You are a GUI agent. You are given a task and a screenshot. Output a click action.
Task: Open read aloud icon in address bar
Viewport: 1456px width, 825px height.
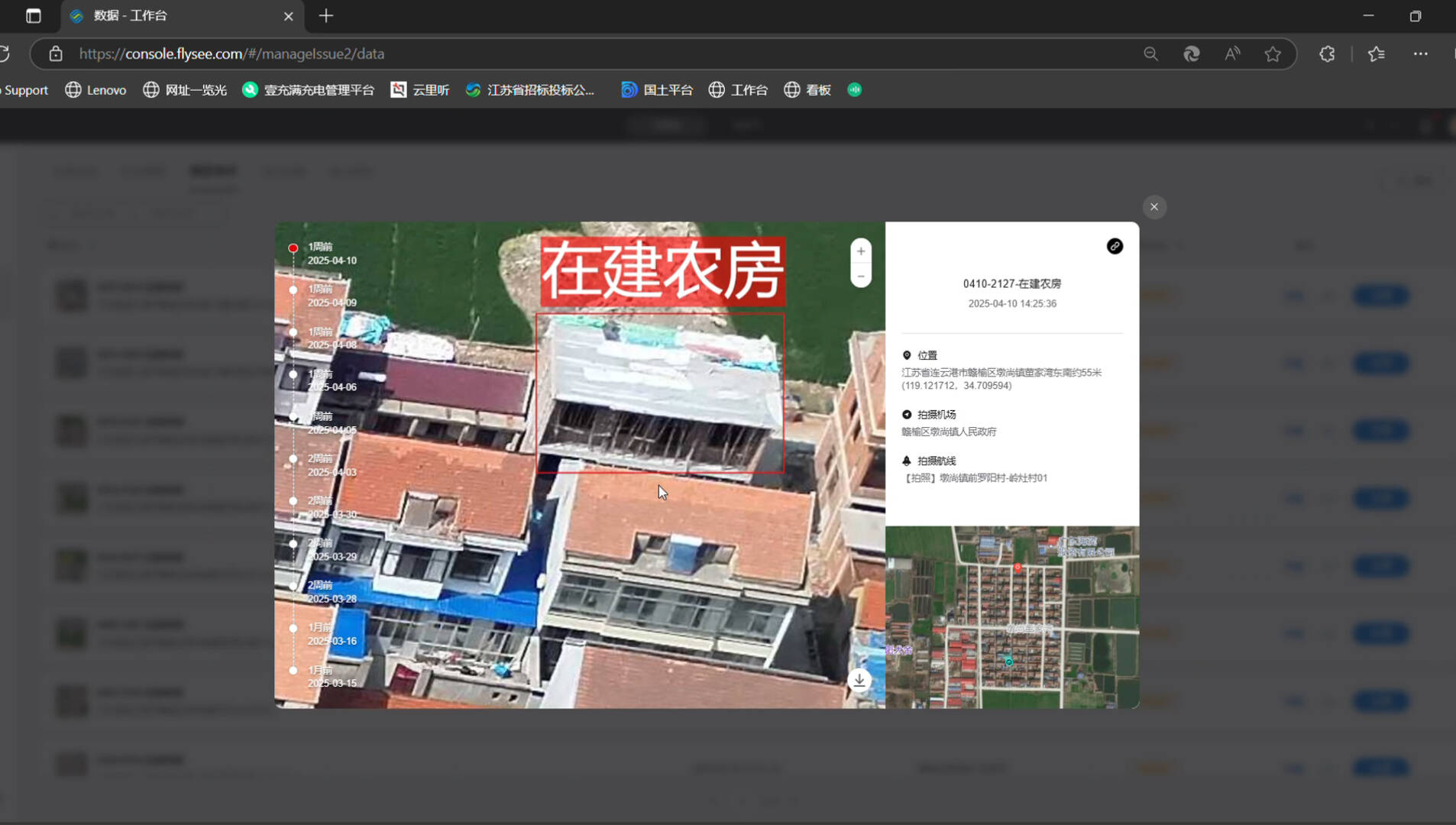coord(1232,54)
